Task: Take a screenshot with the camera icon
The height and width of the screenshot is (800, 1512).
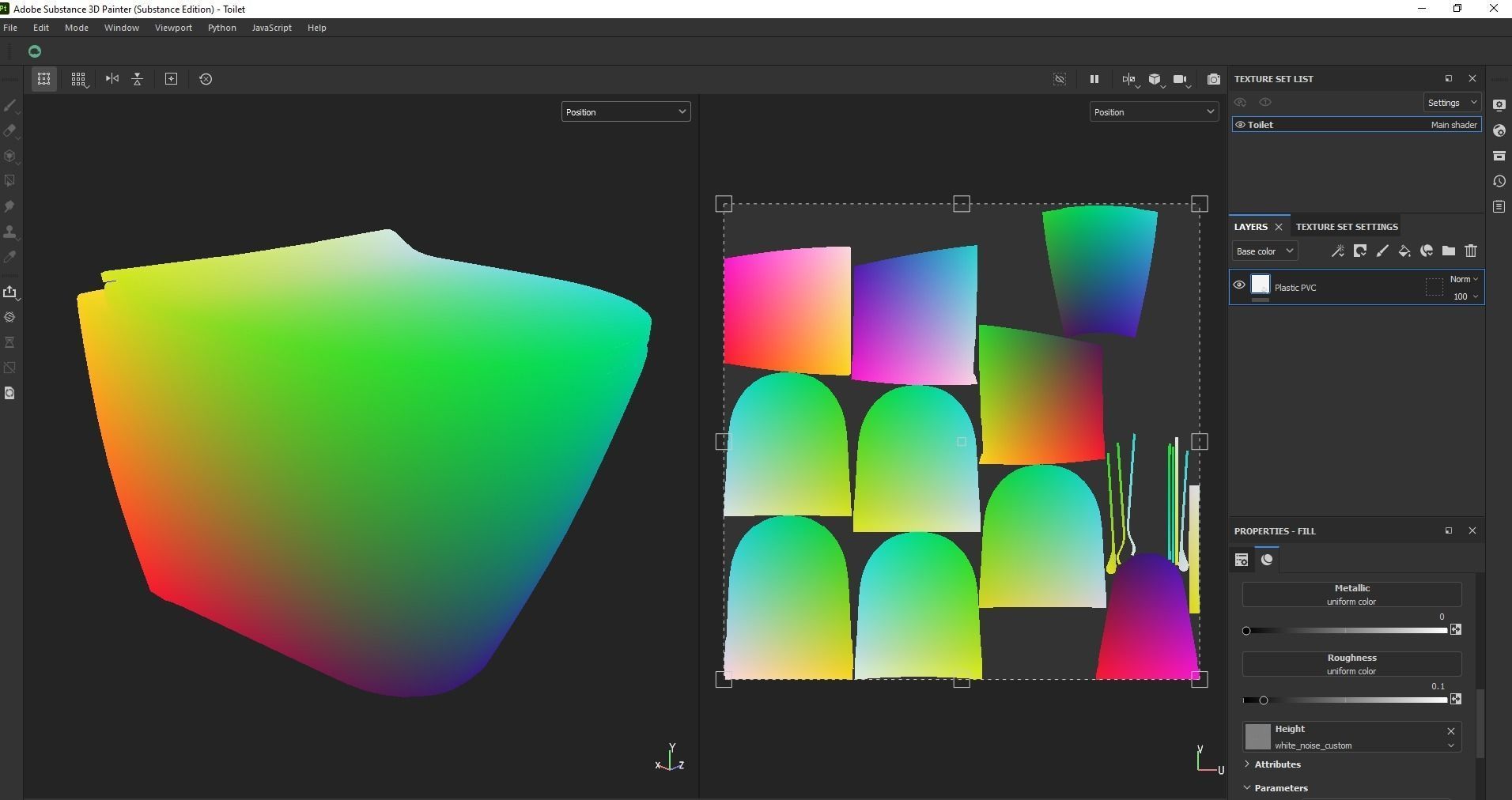Action: click(1214, 79)
